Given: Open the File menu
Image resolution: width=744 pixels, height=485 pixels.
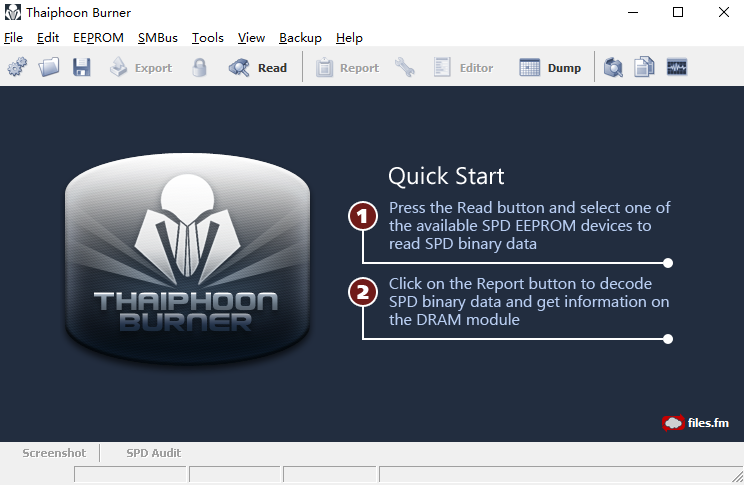Looking at the screenshot, I should [13, 37].
